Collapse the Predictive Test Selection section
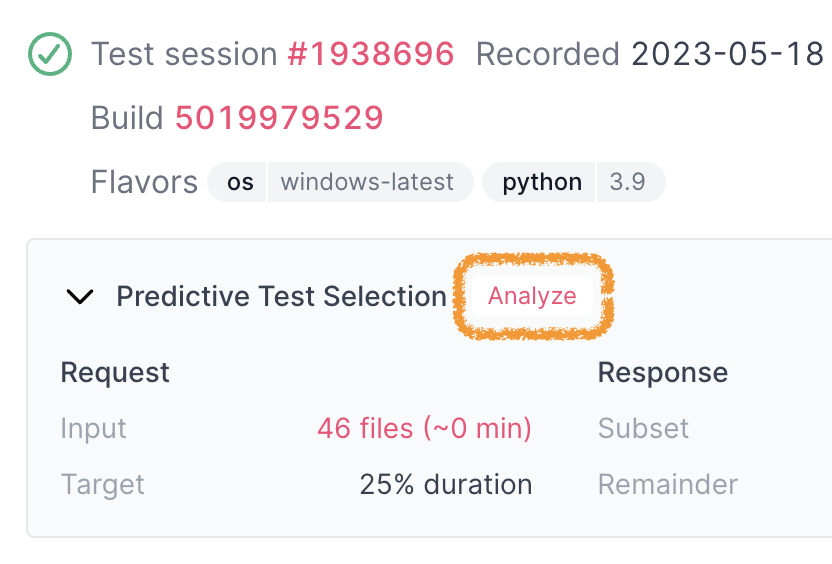 coord(80,296)
